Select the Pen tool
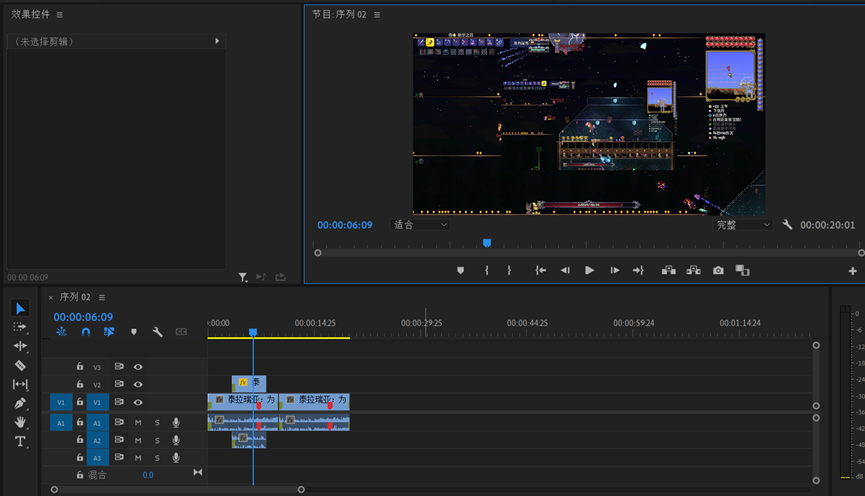 pyautogui.click(x=20, y=403)
